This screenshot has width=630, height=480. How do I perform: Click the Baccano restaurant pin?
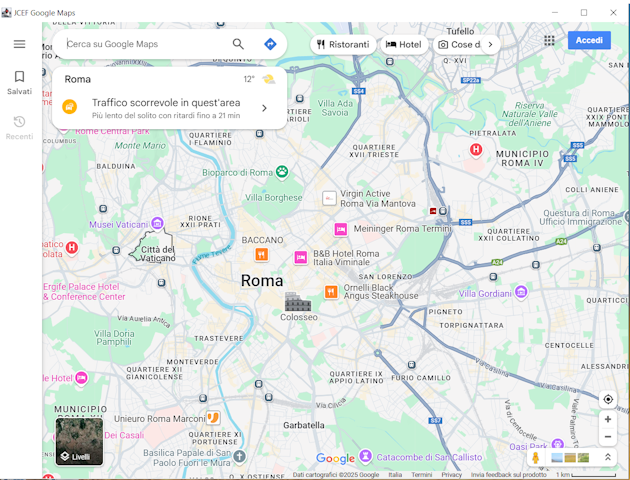click(262, 254)
